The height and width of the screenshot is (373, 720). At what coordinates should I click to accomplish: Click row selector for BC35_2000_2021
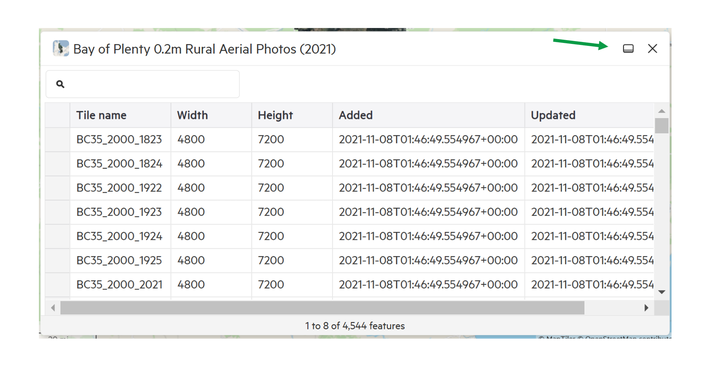coord(57,285)
